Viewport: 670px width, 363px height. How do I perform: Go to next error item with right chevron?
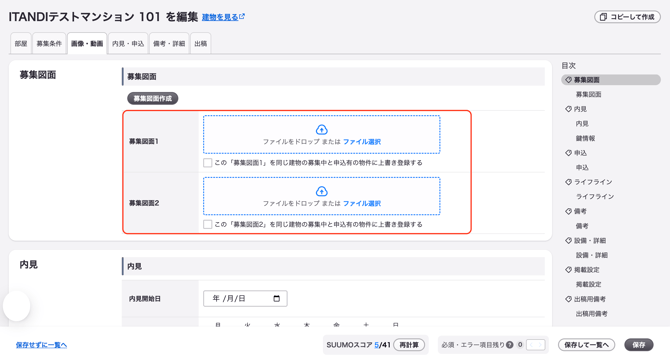tap(540, 345)
